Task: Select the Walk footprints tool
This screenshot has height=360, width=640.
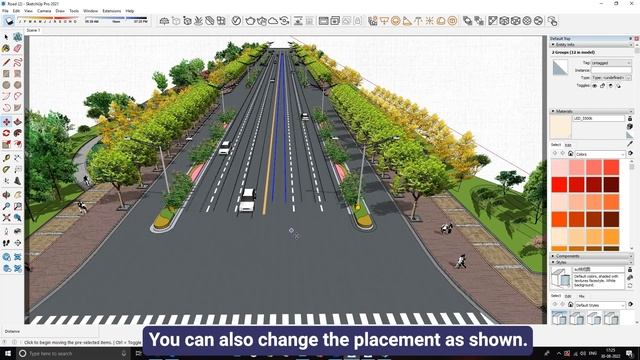Action: point(6,243)
